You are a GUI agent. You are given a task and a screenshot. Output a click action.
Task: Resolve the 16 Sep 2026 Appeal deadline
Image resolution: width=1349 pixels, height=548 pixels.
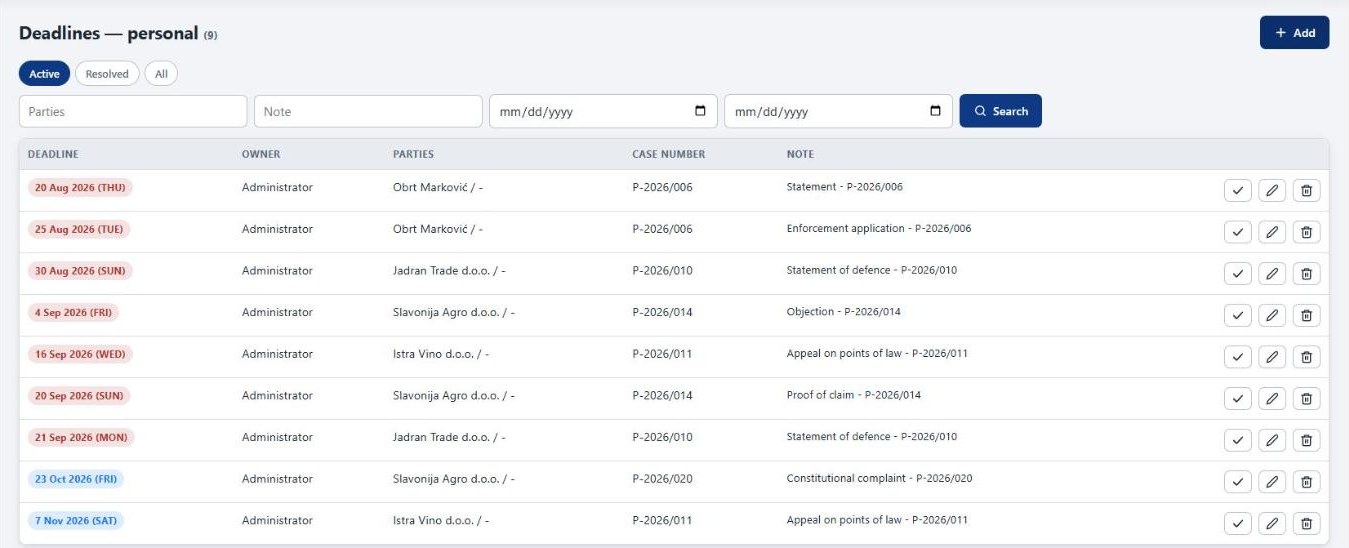1238,357
